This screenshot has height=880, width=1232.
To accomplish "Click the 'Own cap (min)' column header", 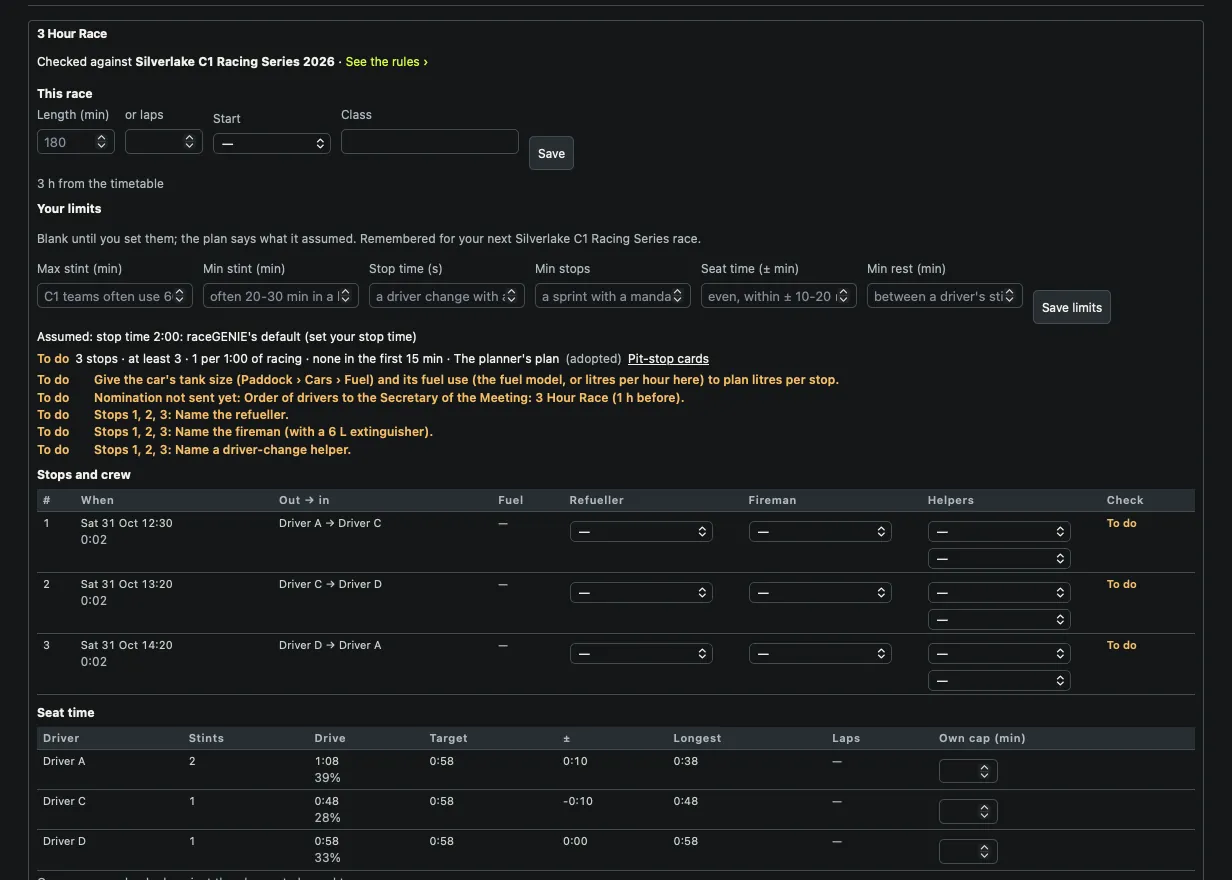I will pos(982,738).
